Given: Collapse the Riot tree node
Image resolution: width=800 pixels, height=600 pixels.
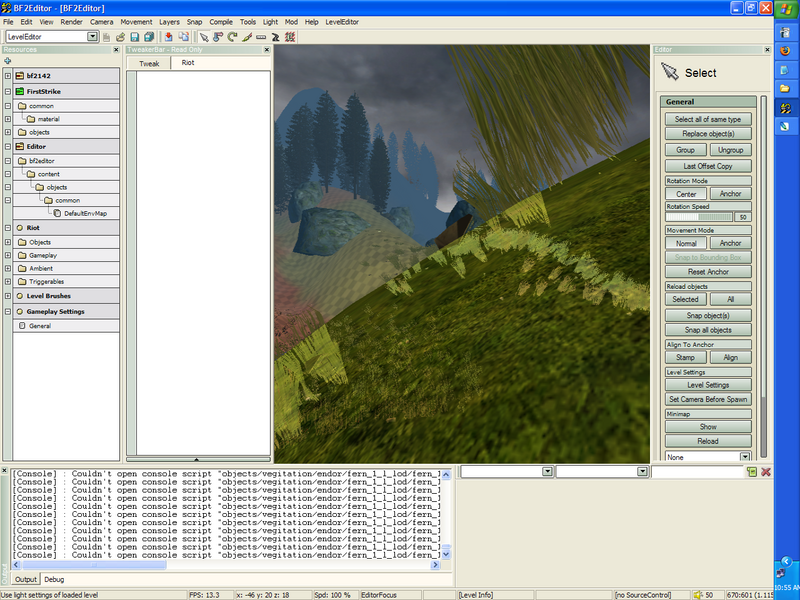Looking at the screenshot, I should tap(8, 228).
